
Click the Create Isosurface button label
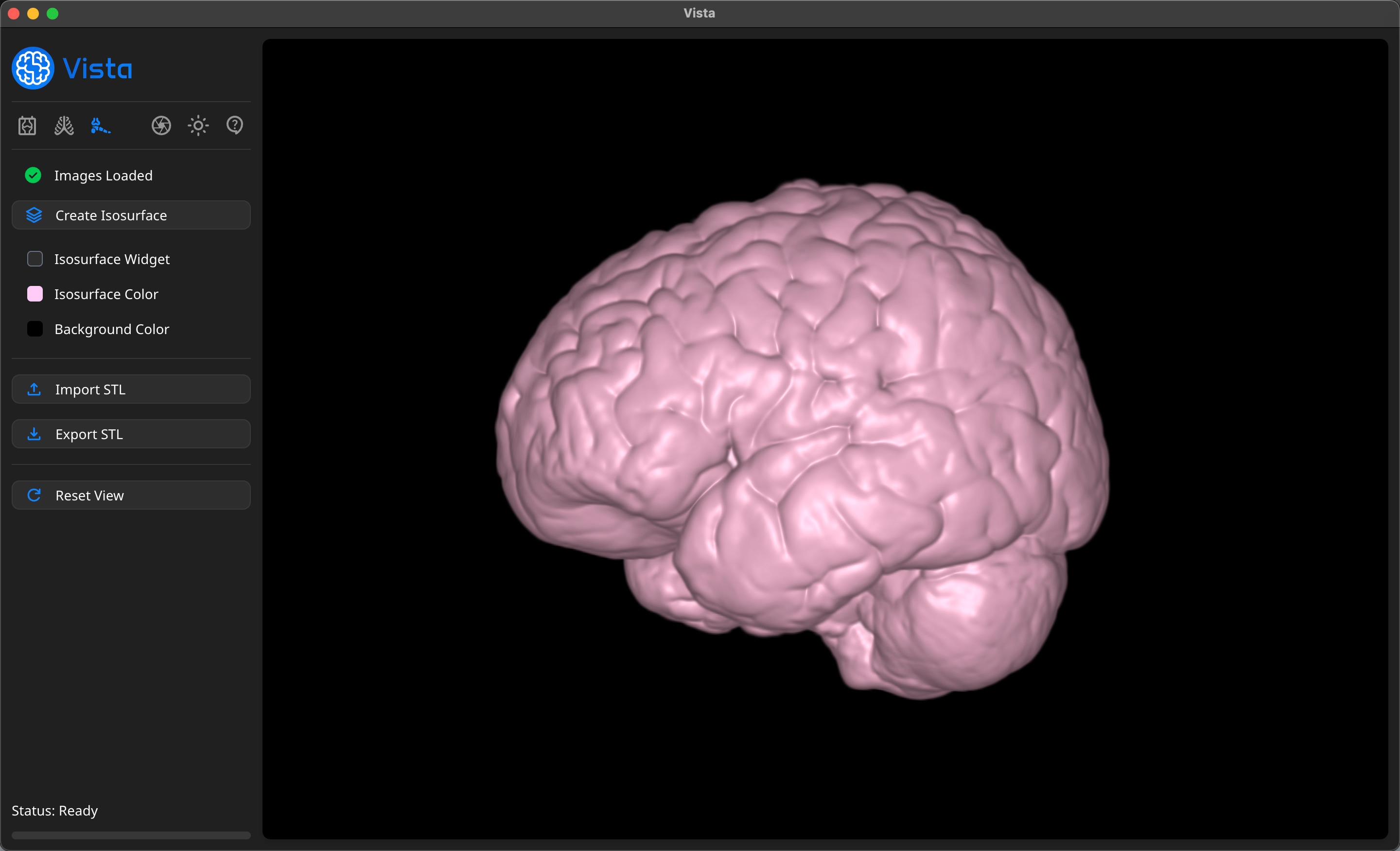click(x=111, y=215)
